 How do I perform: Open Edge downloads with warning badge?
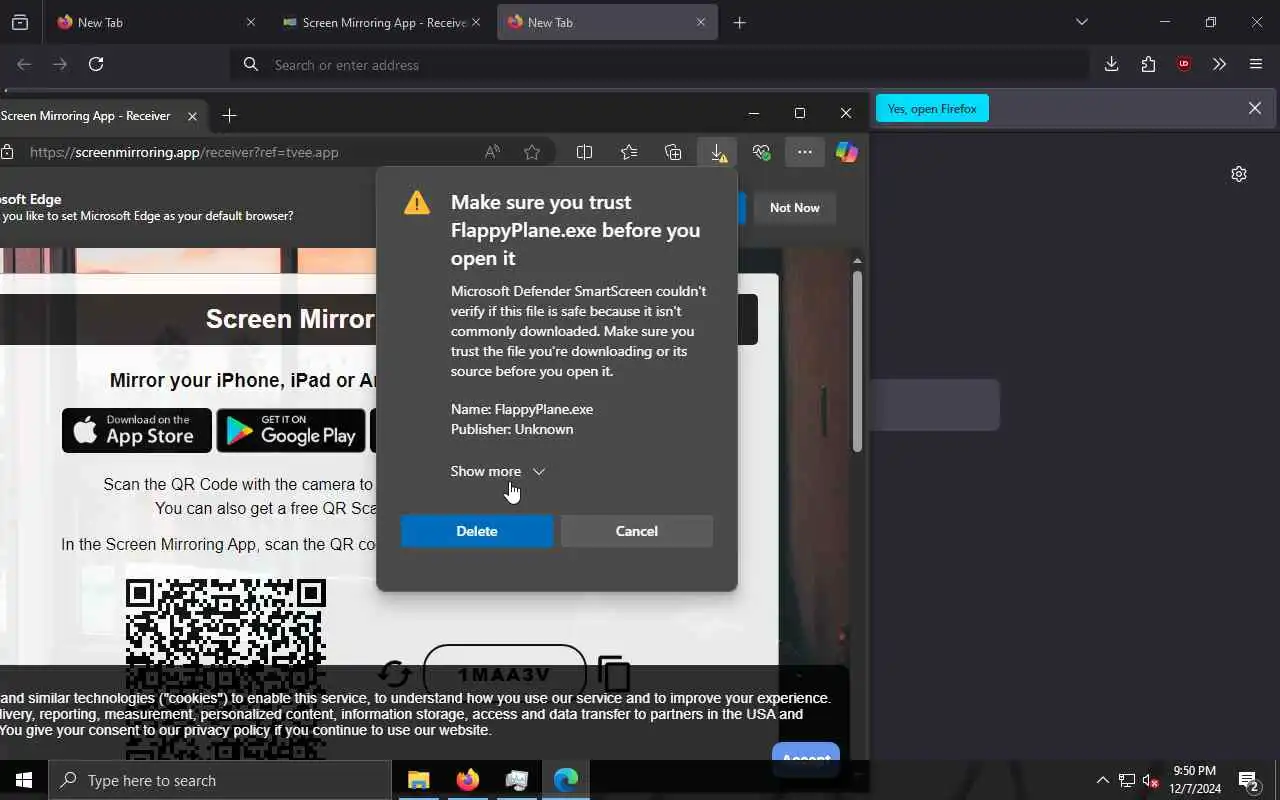tap(718, 152)
